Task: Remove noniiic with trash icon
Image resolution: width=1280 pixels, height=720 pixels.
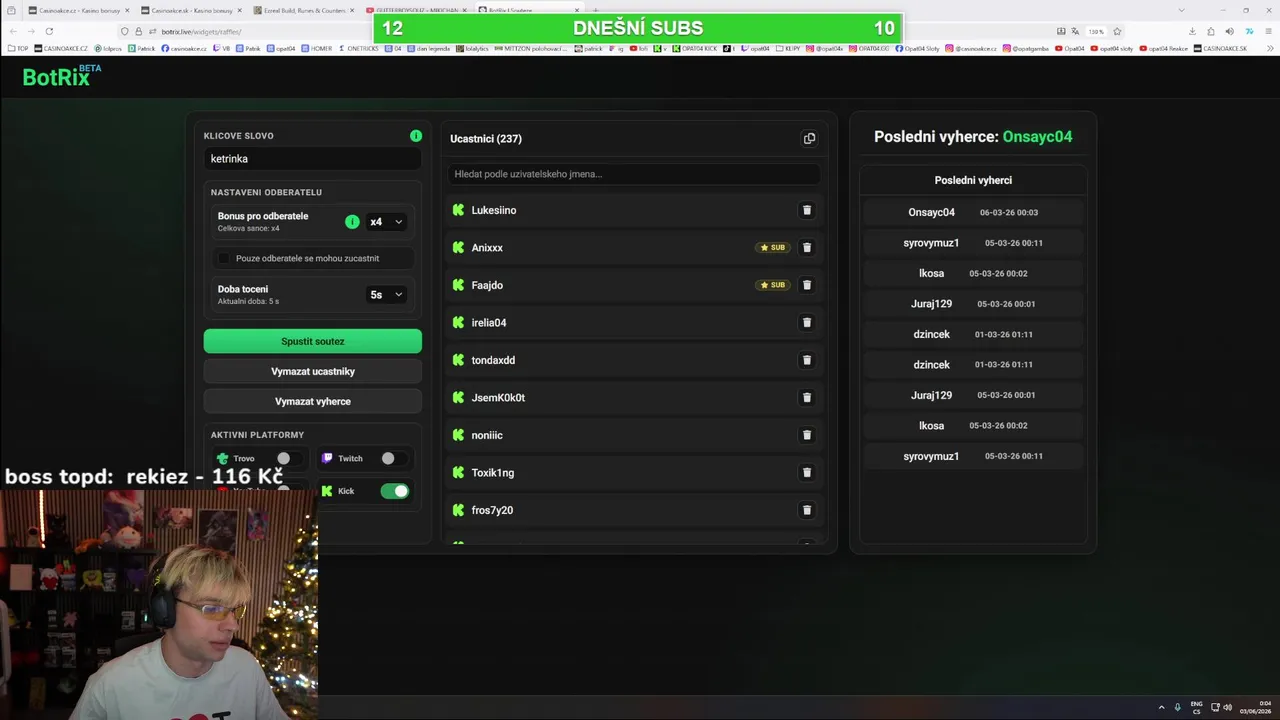Action: [807, 435]
